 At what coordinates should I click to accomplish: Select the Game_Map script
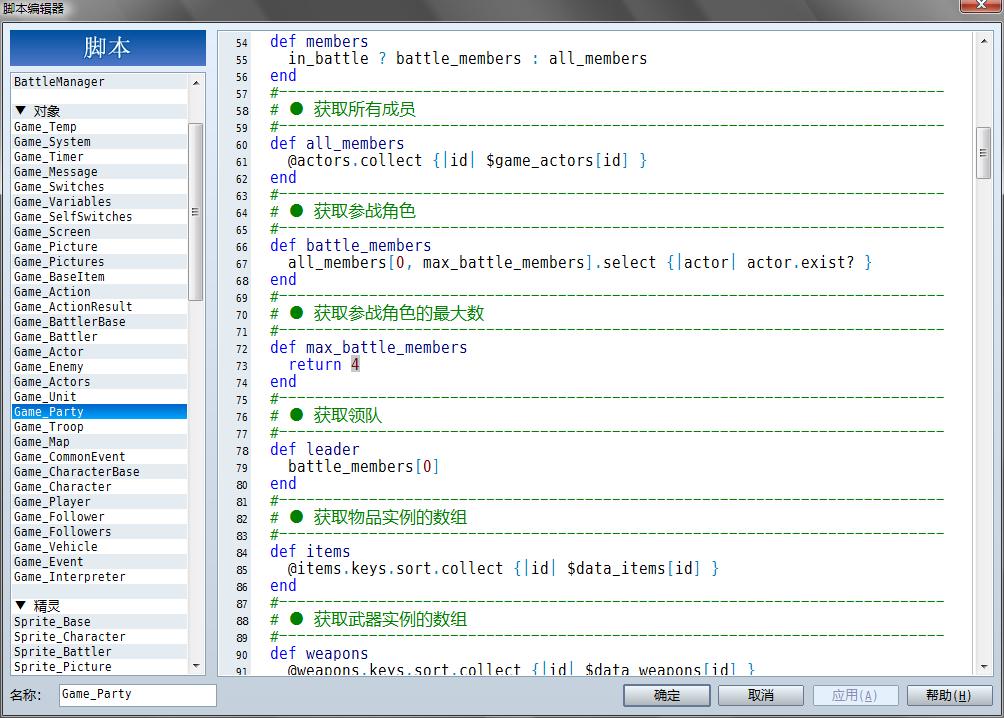pyautogui.click(x=99, y=442)
